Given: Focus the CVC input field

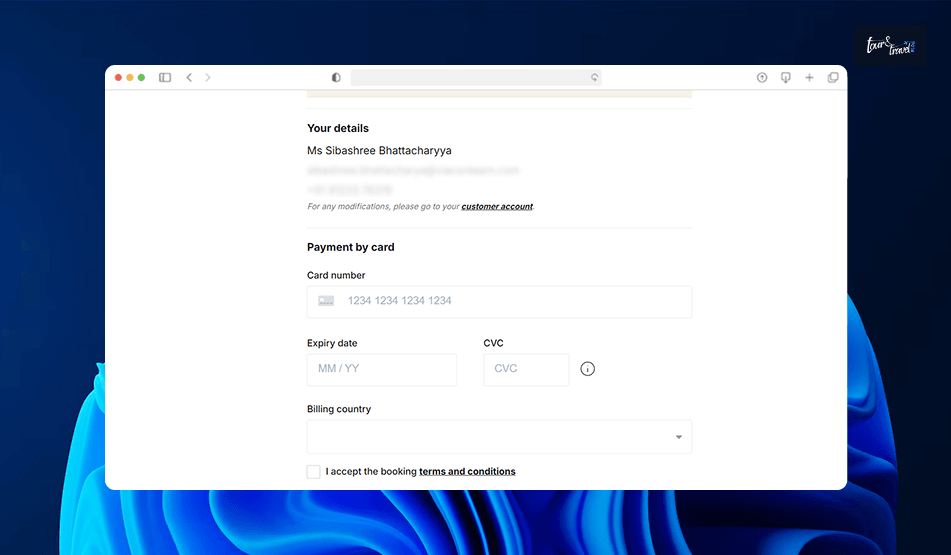Looking at the screenshot, I should point(526,369).
